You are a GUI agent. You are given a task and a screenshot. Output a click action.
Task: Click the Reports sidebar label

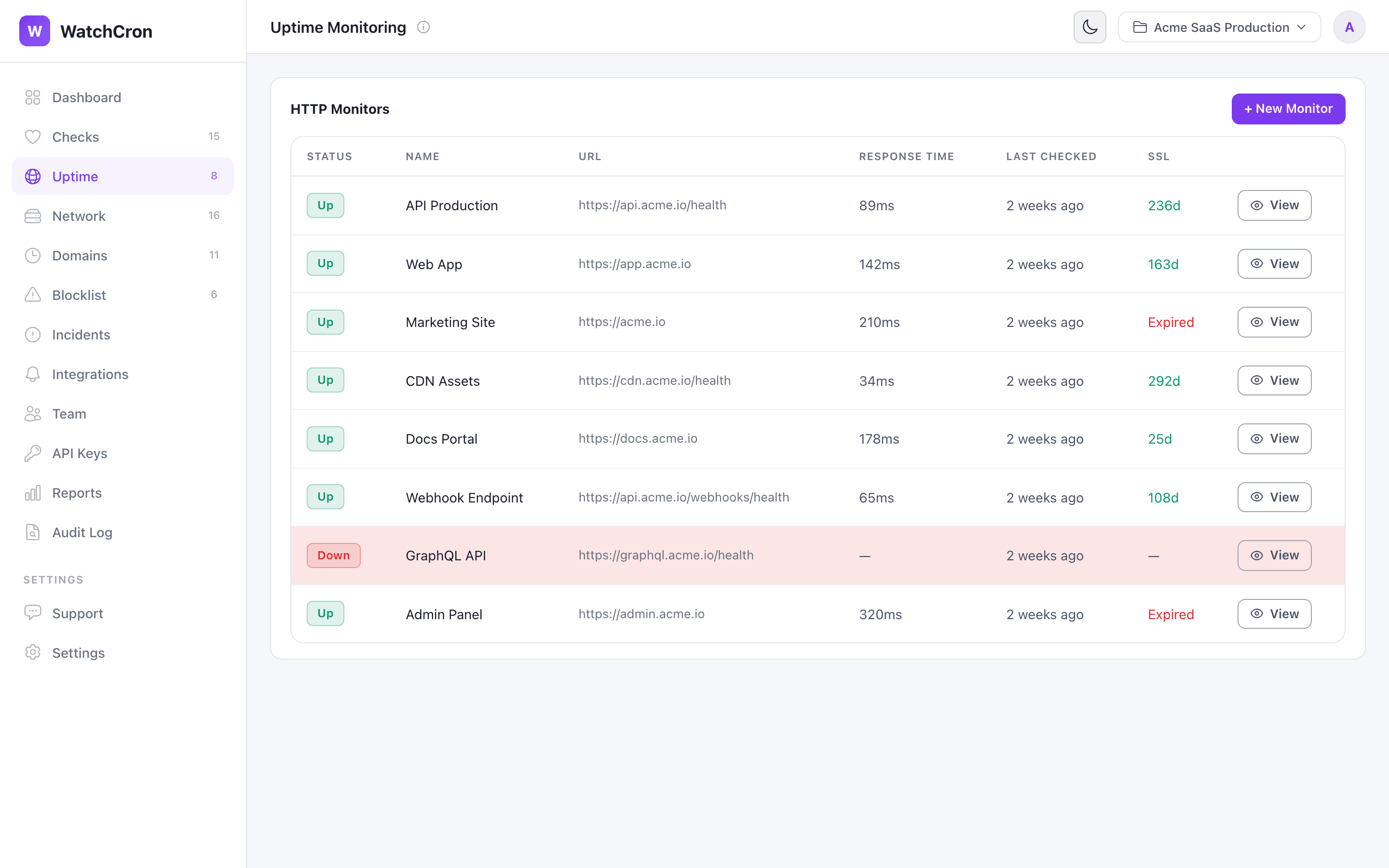pos(77,493)
